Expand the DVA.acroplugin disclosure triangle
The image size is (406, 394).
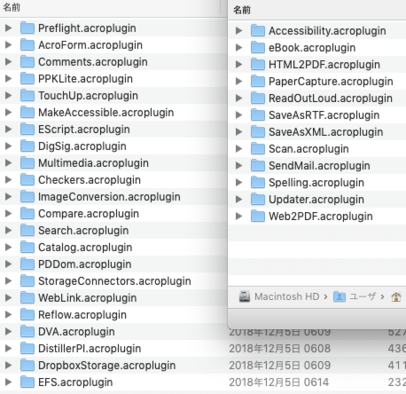click(8, 332)
